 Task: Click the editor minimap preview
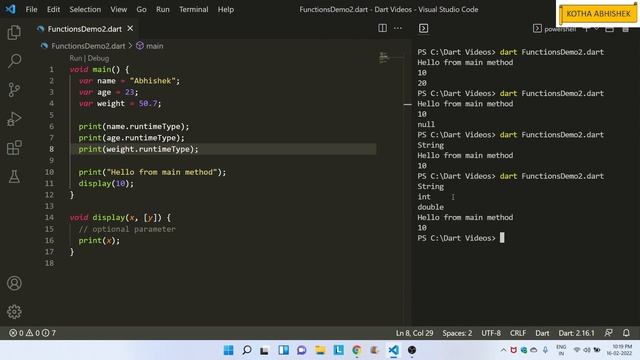pyautogui.click(x=383, y=57)
